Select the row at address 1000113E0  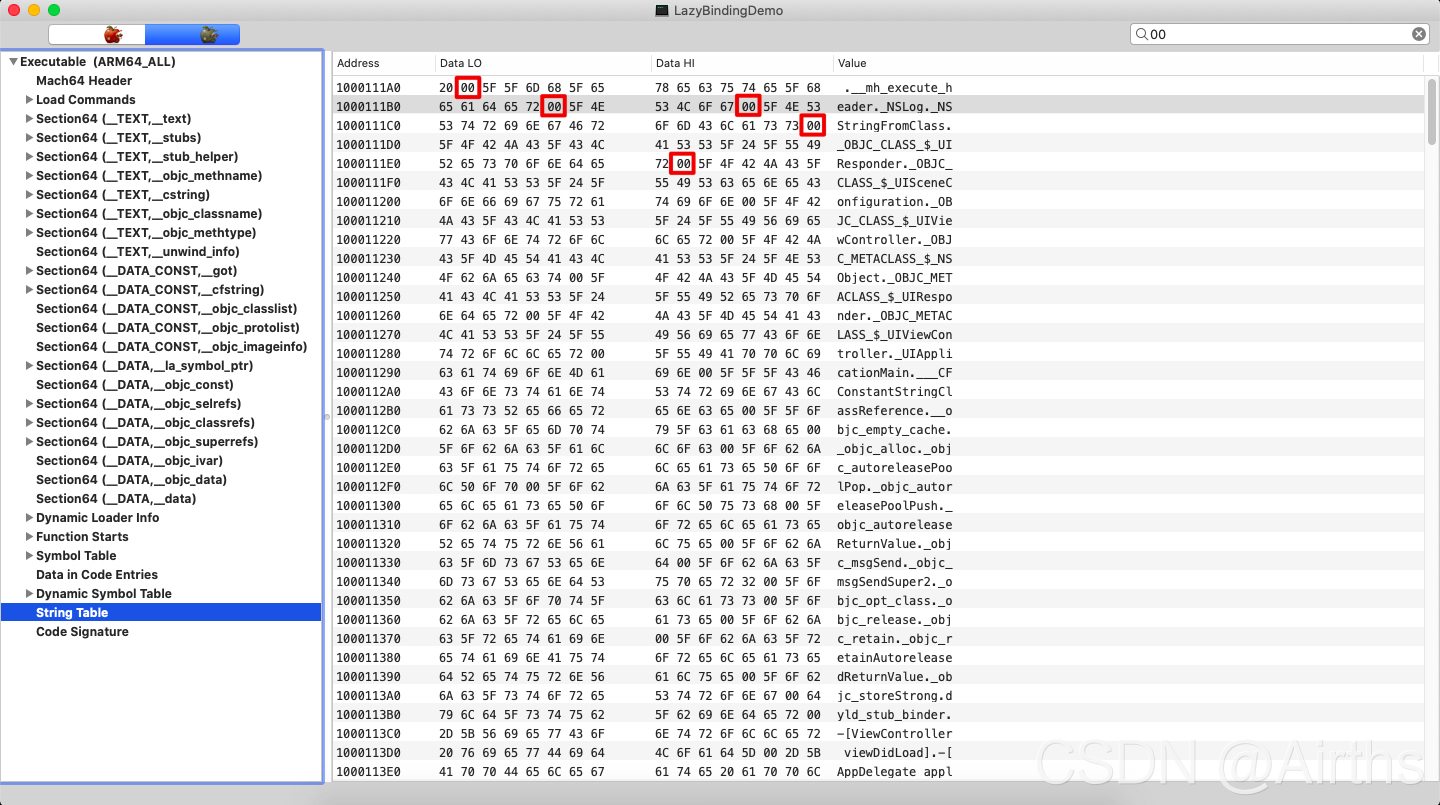click(878, 772)
